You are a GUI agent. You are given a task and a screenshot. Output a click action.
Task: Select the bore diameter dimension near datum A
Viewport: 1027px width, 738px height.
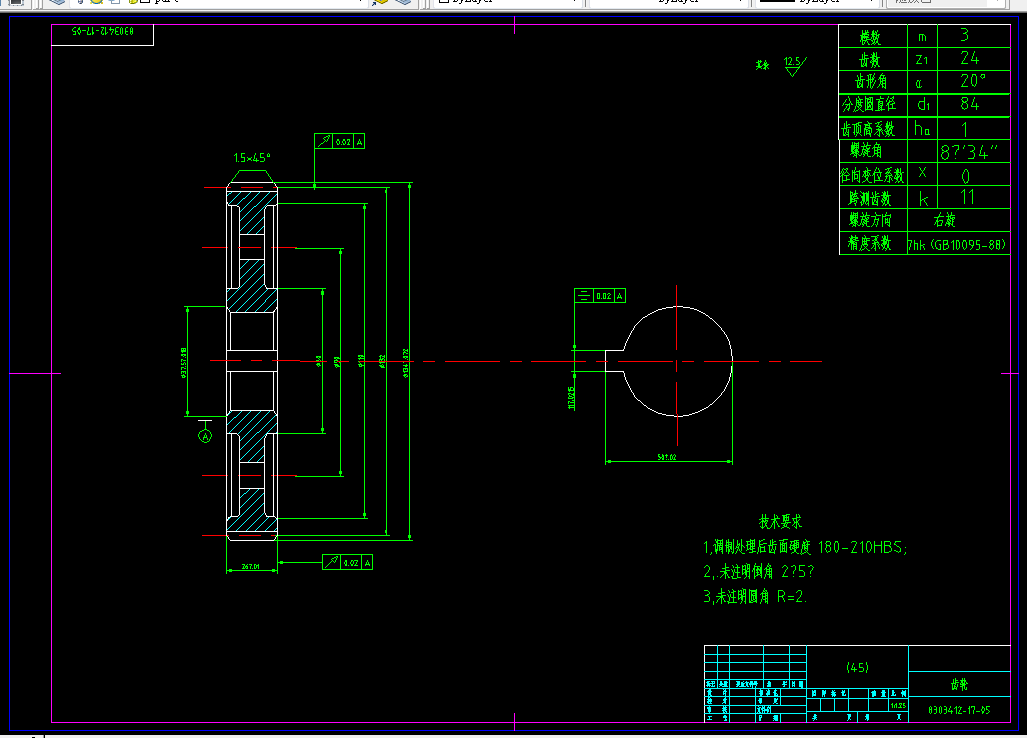coord(183,363)
